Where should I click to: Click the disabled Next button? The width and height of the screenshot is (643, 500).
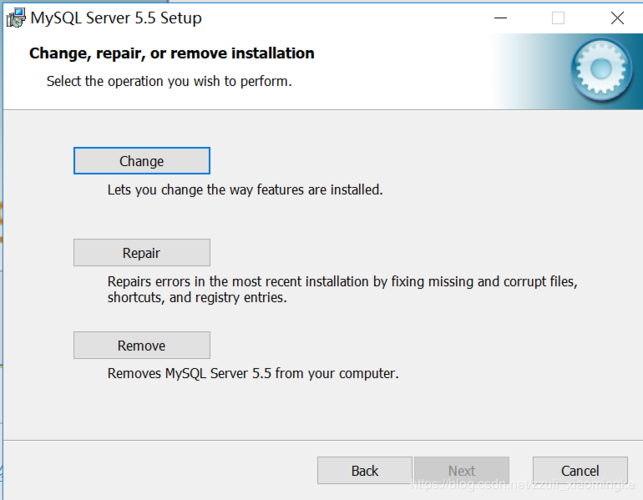(462, 470)
